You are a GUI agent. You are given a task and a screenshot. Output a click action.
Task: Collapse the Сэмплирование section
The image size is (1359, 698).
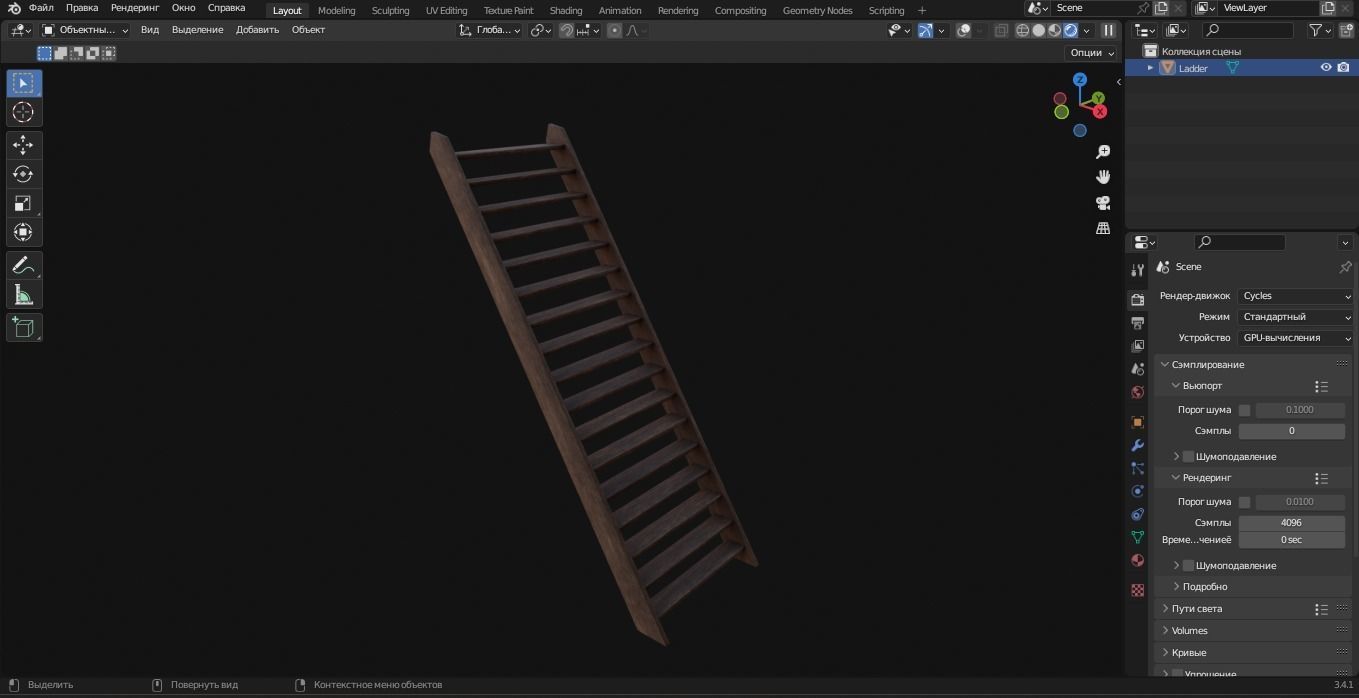(x=1207, y=364)
